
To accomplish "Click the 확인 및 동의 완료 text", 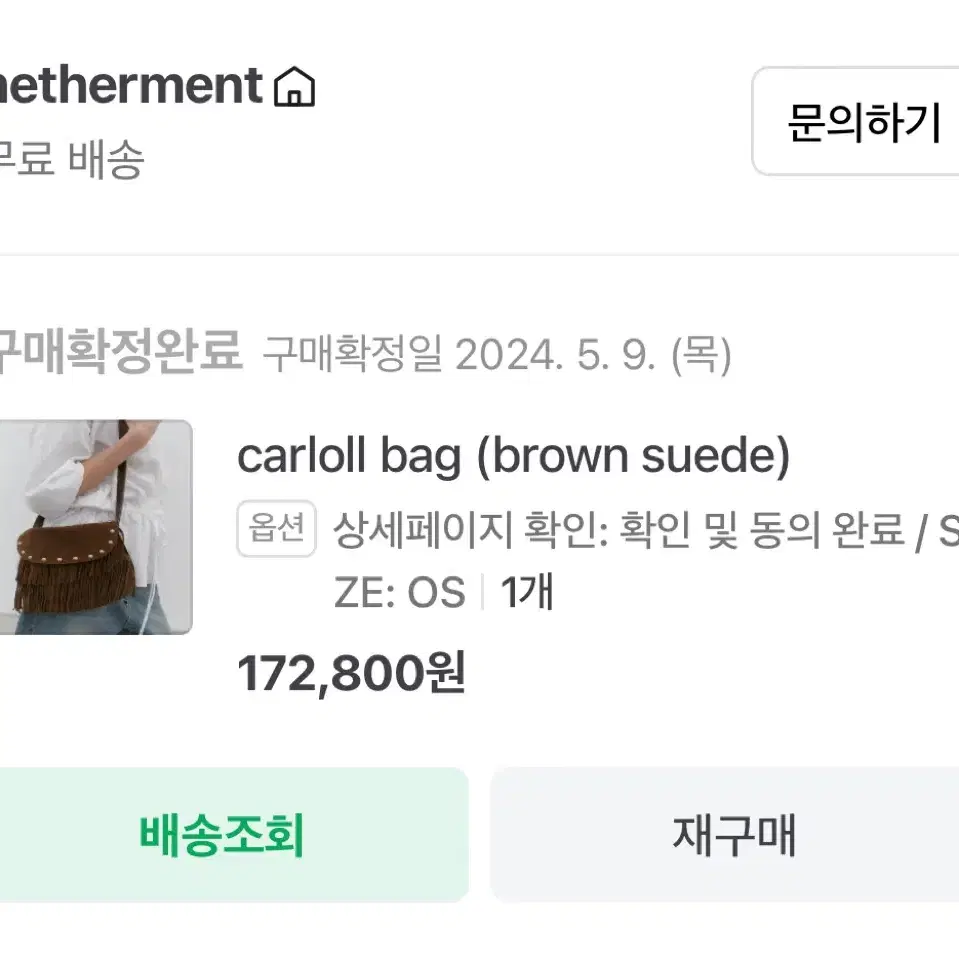I will (762, 529).
